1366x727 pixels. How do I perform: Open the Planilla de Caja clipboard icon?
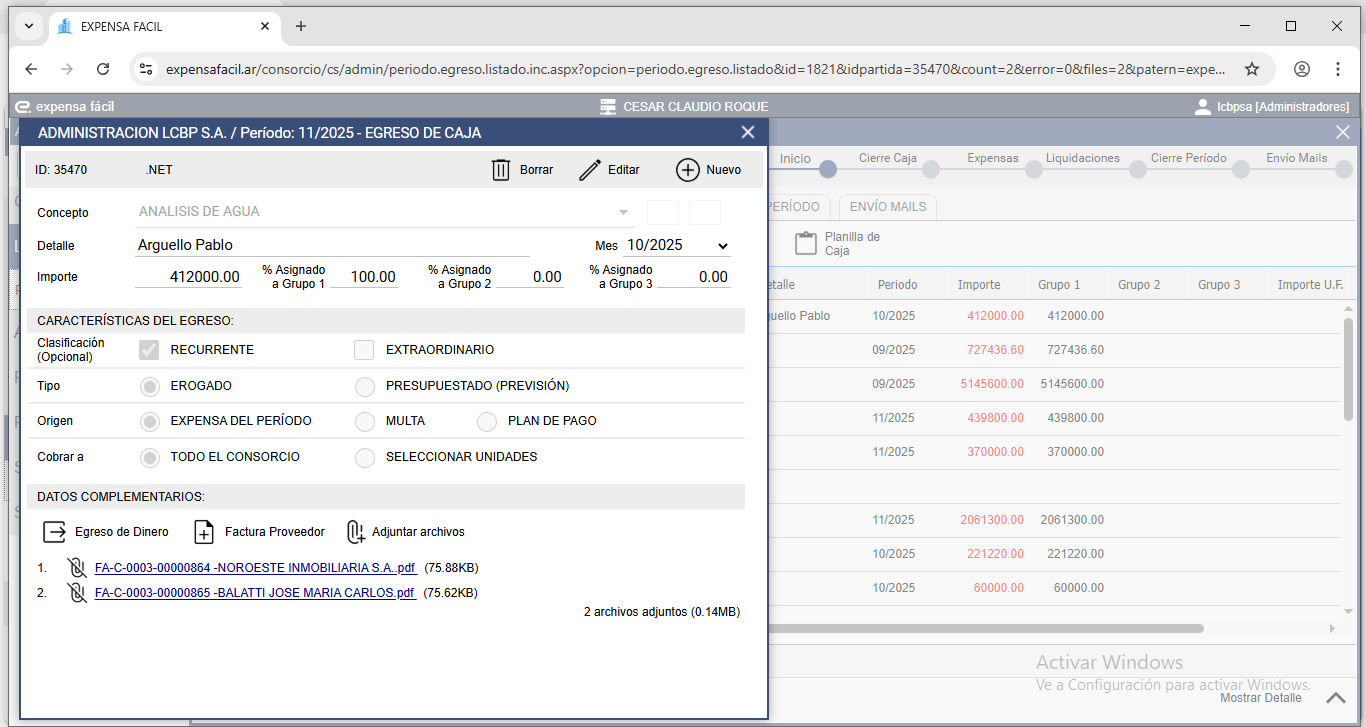[x=806, y=243]
